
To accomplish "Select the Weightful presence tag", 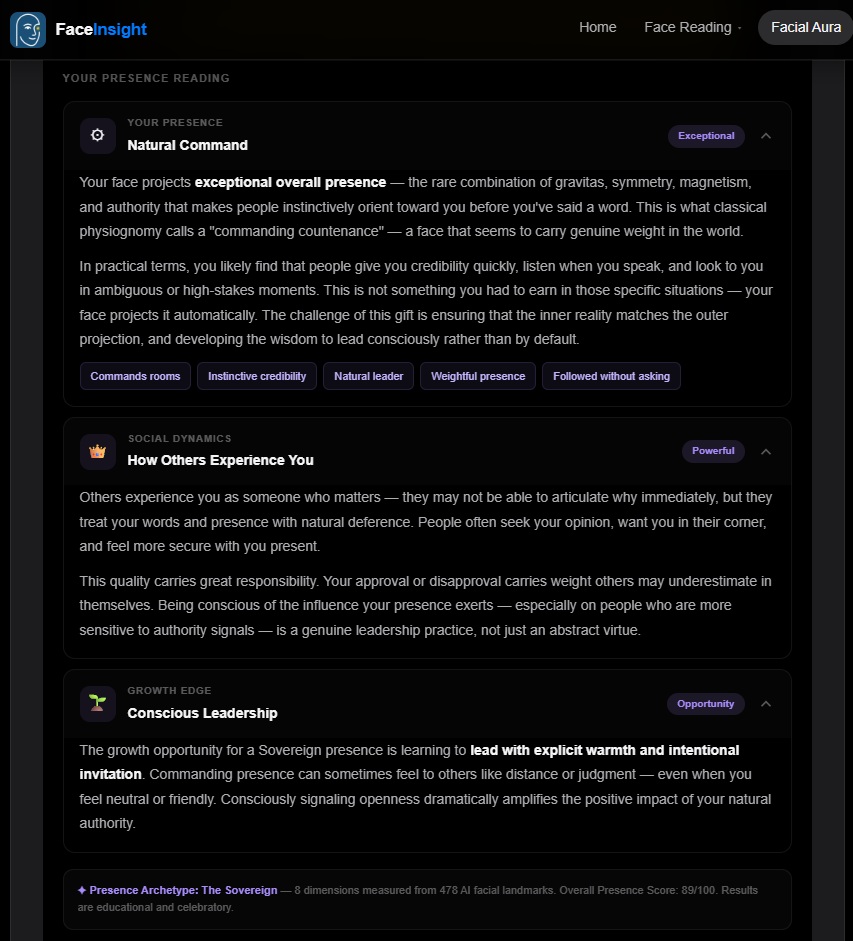I will (x=478, y=376).
